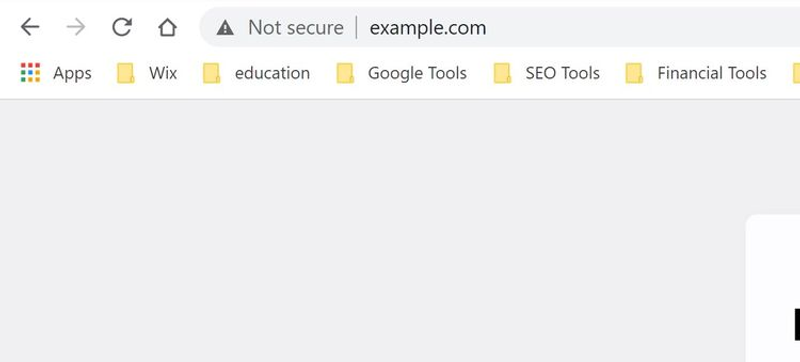Click the Apps shortcut label

[x=72, y=74]
